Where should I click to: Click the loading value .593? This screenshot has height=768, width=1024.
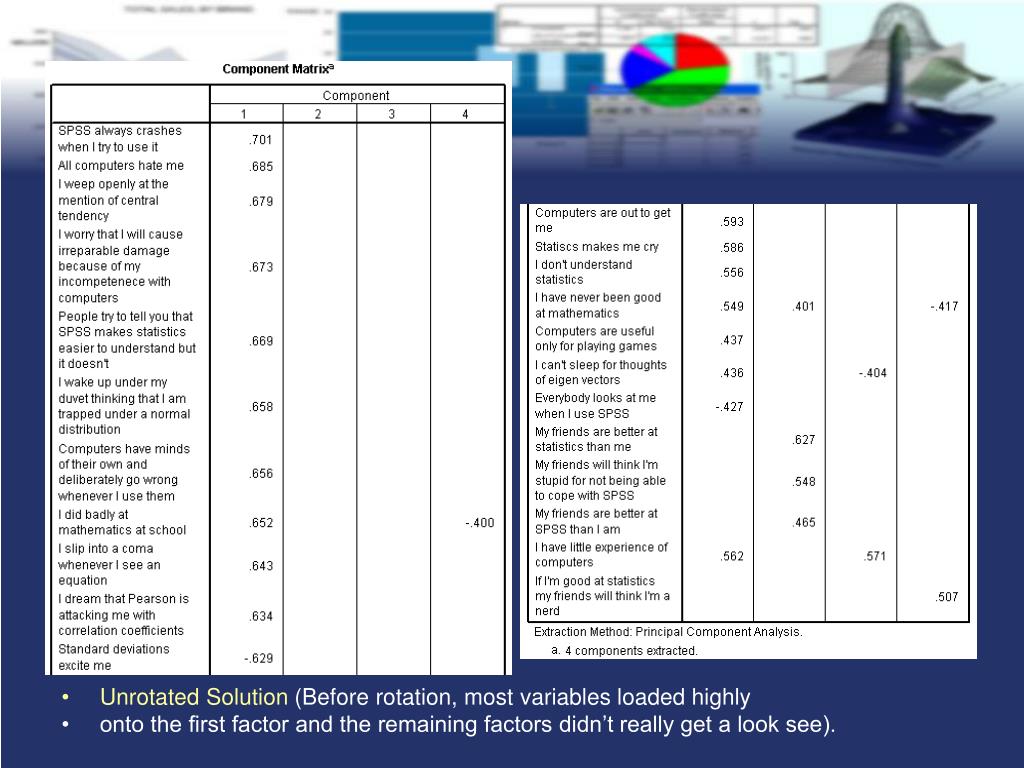click(x=732, y=221)
